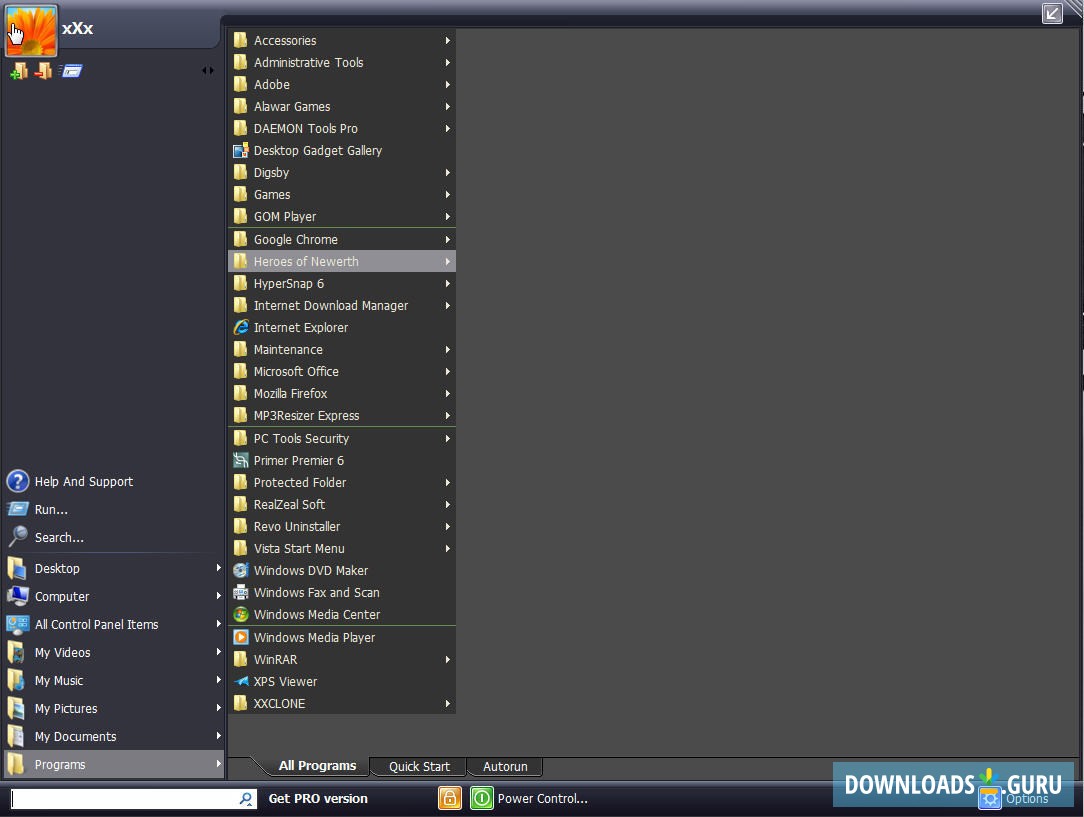1084x817 pixels.
Task: Open the GOM Player folder
Action: (x=342, y=216)
